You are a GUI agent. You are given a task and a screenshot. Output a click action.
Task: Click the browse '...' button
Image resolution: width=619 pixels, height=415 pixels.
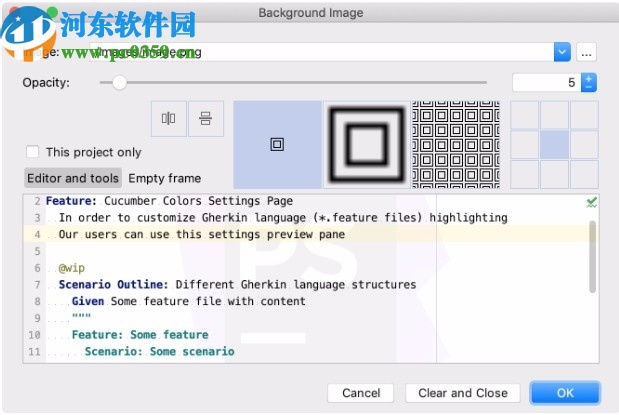point(586,52)
